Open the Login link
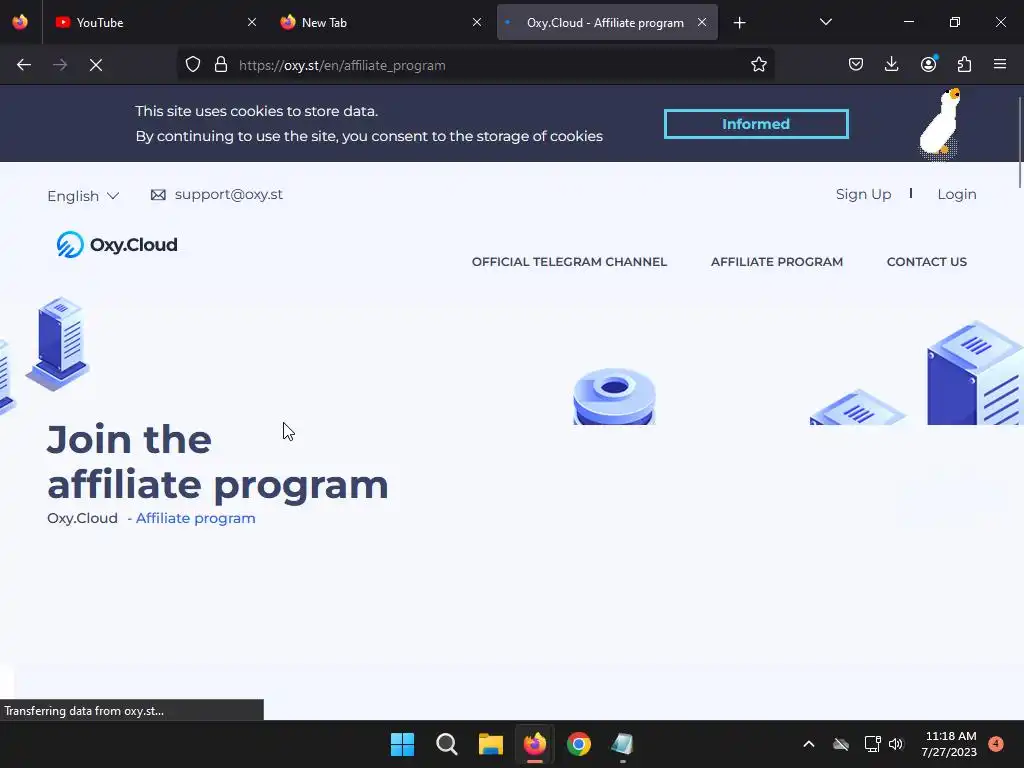Image resolution: width=1024 pixels, height=768 pixels. pyautogui.click(x=957, y=195)
